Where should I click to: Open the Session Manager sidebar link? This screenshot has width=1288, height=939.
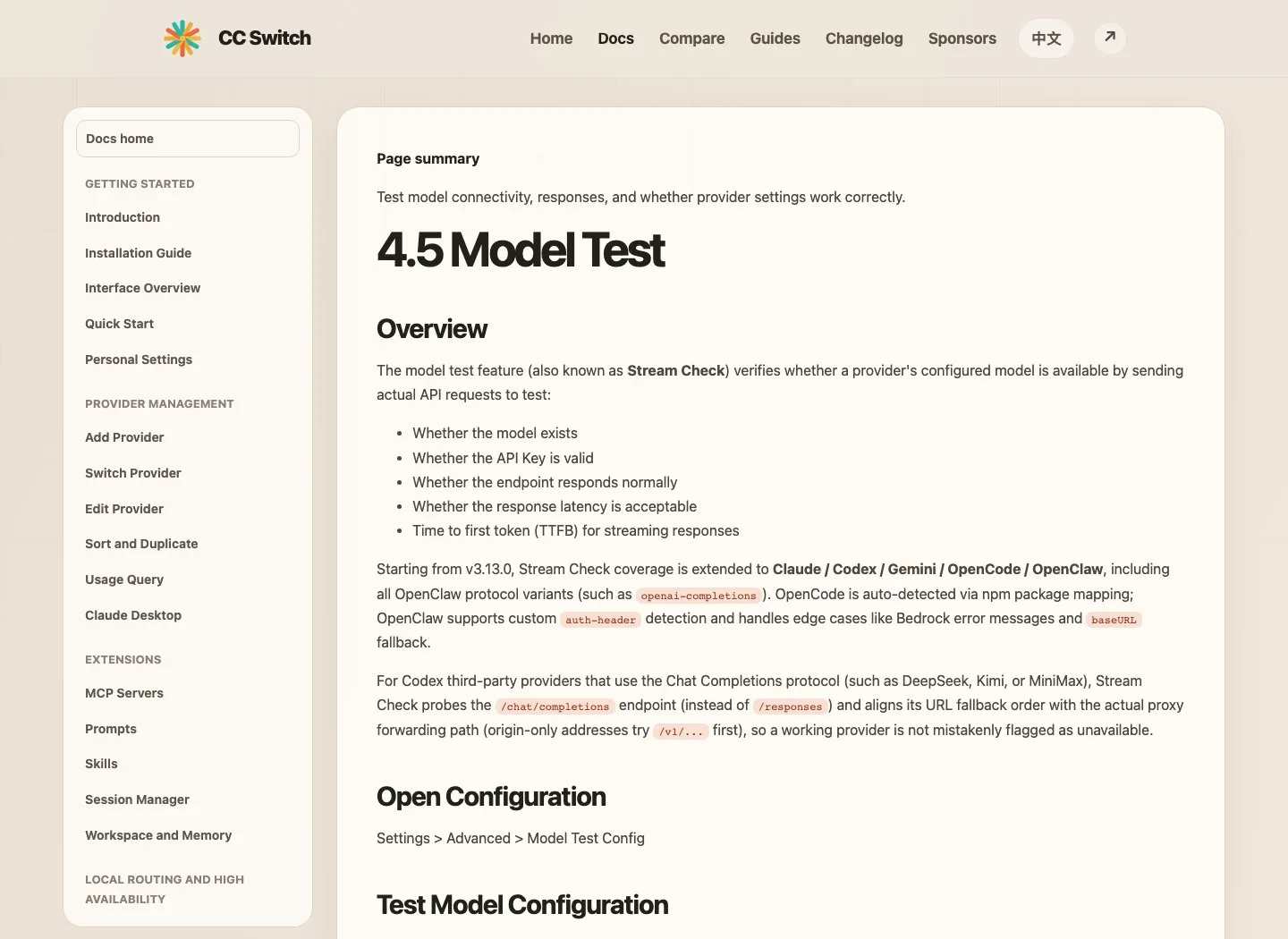click(137, 799)
